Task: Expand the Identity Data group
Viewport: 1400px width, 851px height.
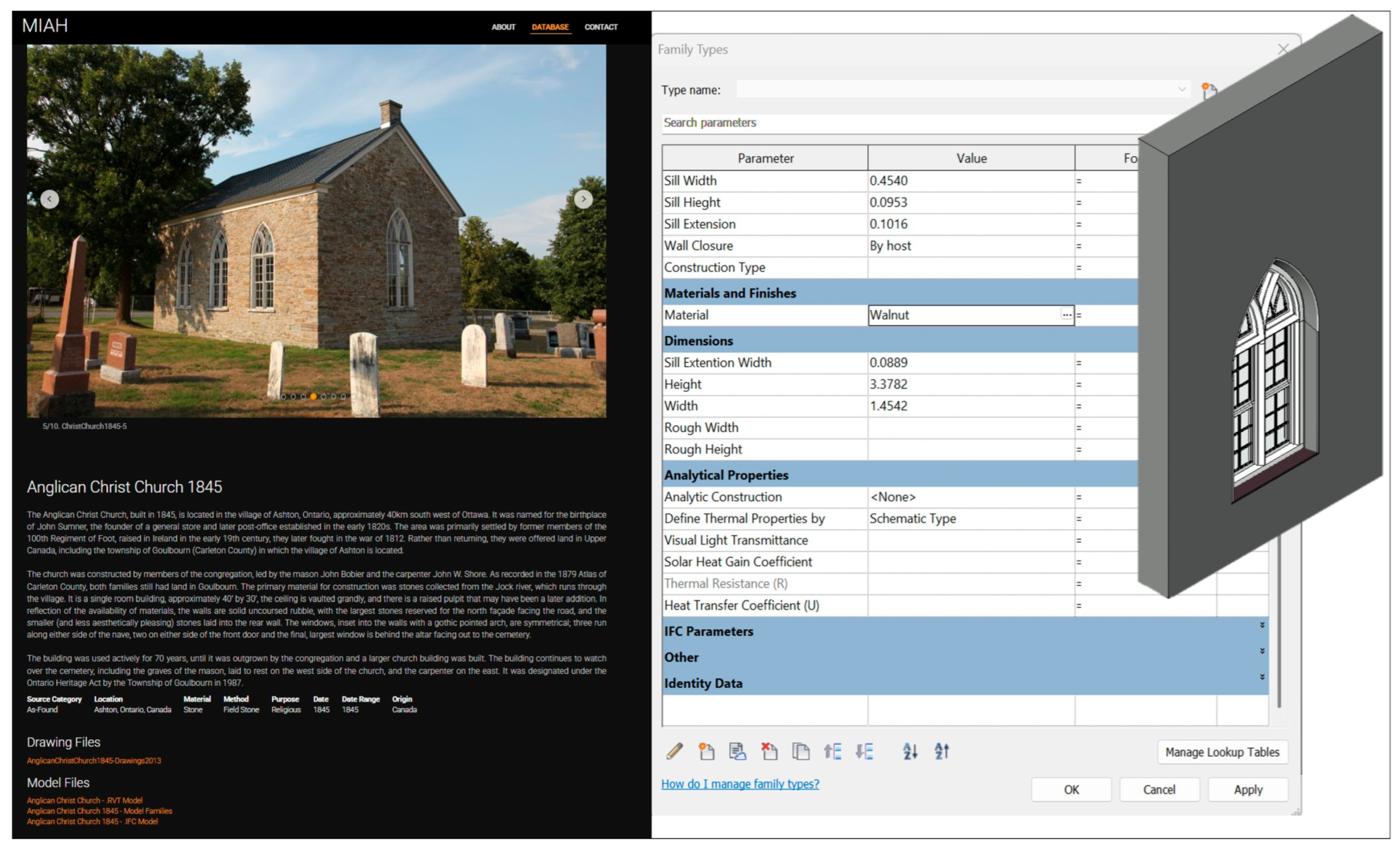Action: 1262,677
